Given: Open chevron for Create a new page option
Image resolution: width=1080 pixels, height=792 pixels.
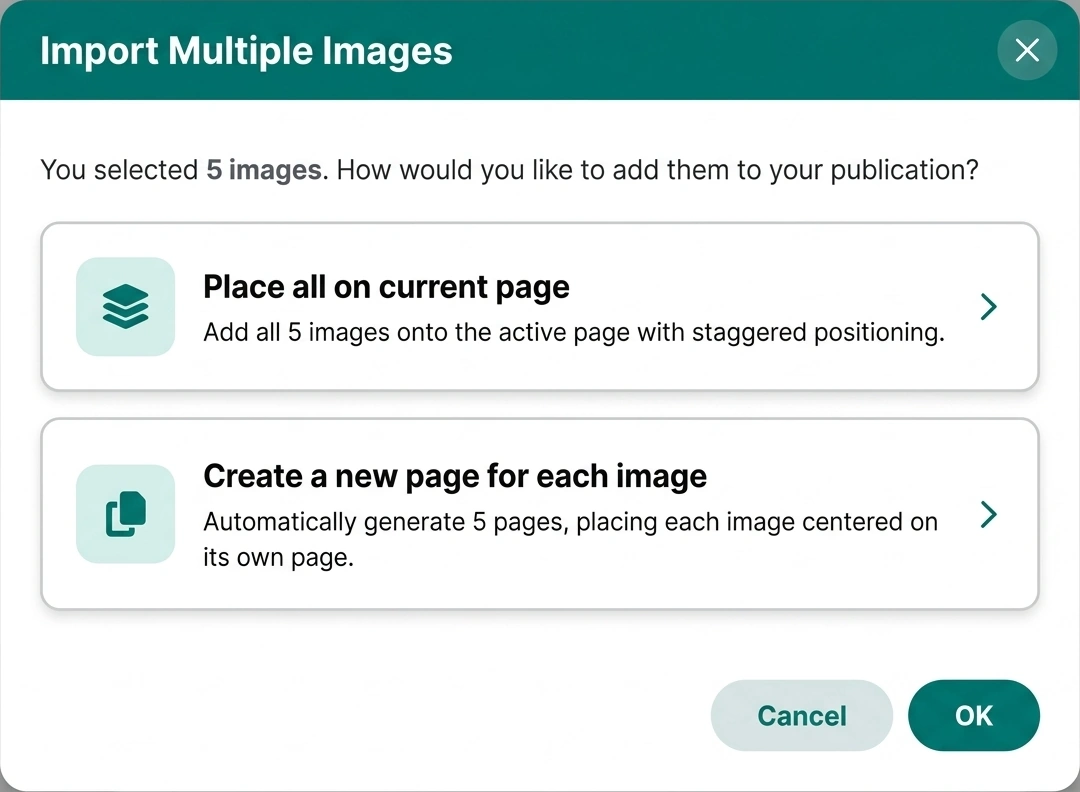Looking at the screenshot, I should pos(988,514).
